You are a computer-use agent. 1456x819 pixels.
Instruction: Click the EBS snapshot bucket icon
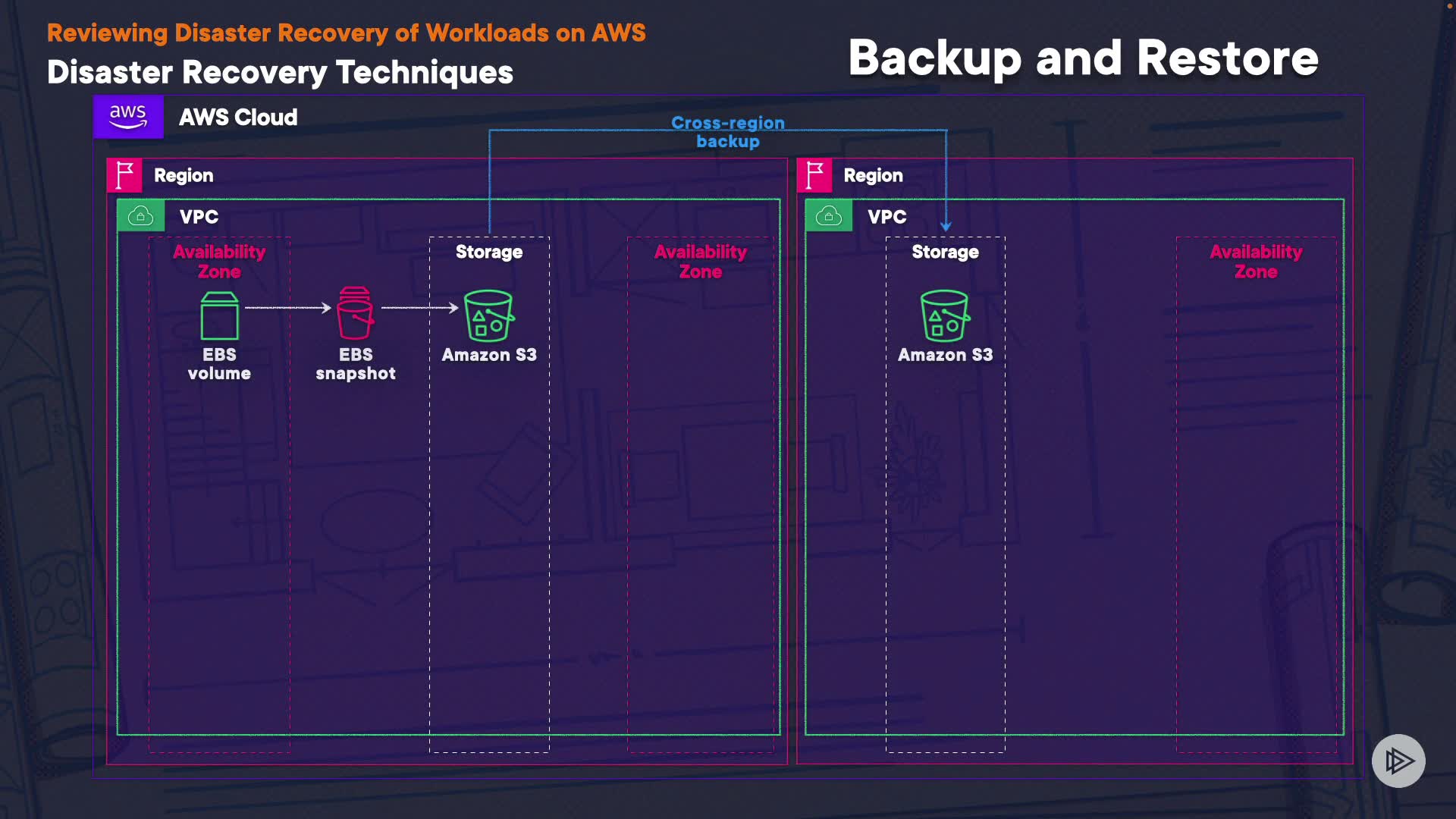pos(355,313)
